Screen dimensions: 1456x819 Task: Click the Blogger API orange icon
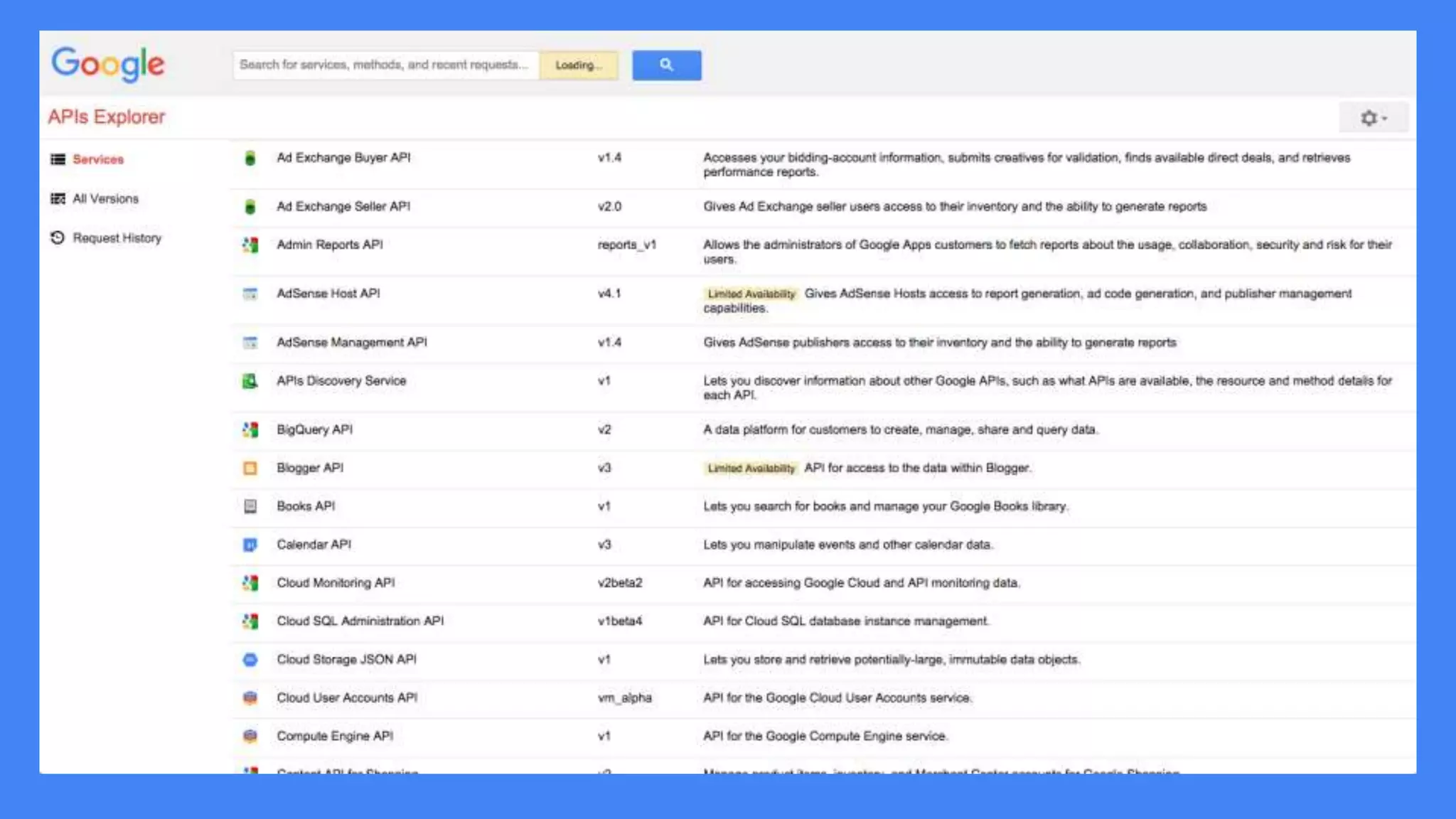pyautogui.click(x=250, y=468)
